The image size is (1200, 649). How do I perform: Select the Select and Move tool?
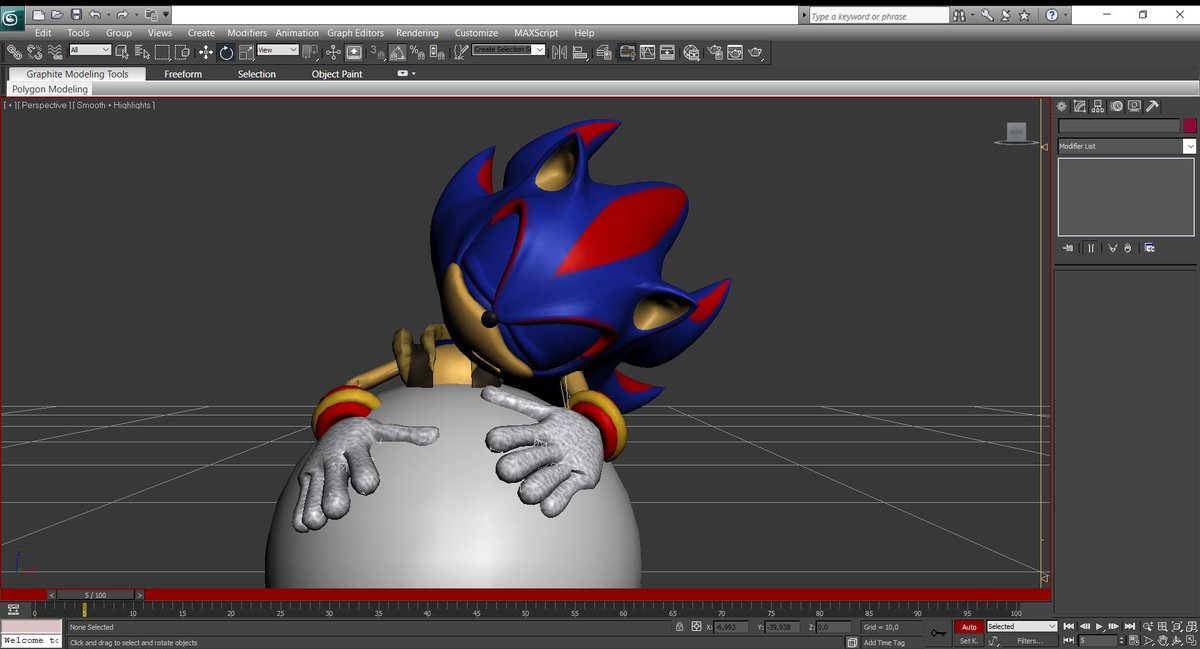[206, 51]
